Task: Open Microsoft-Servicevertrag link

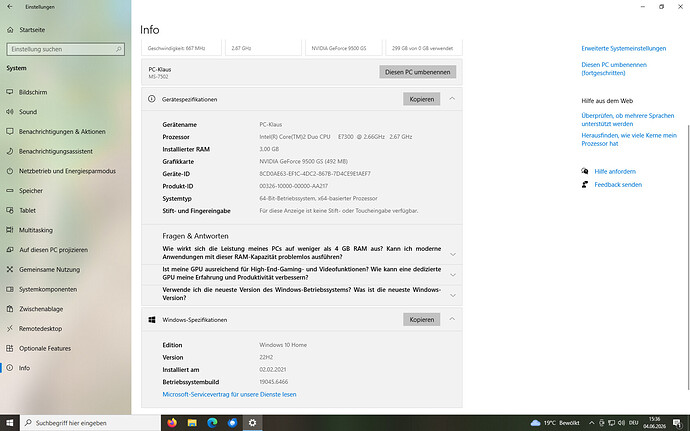Action: [229, 394]
